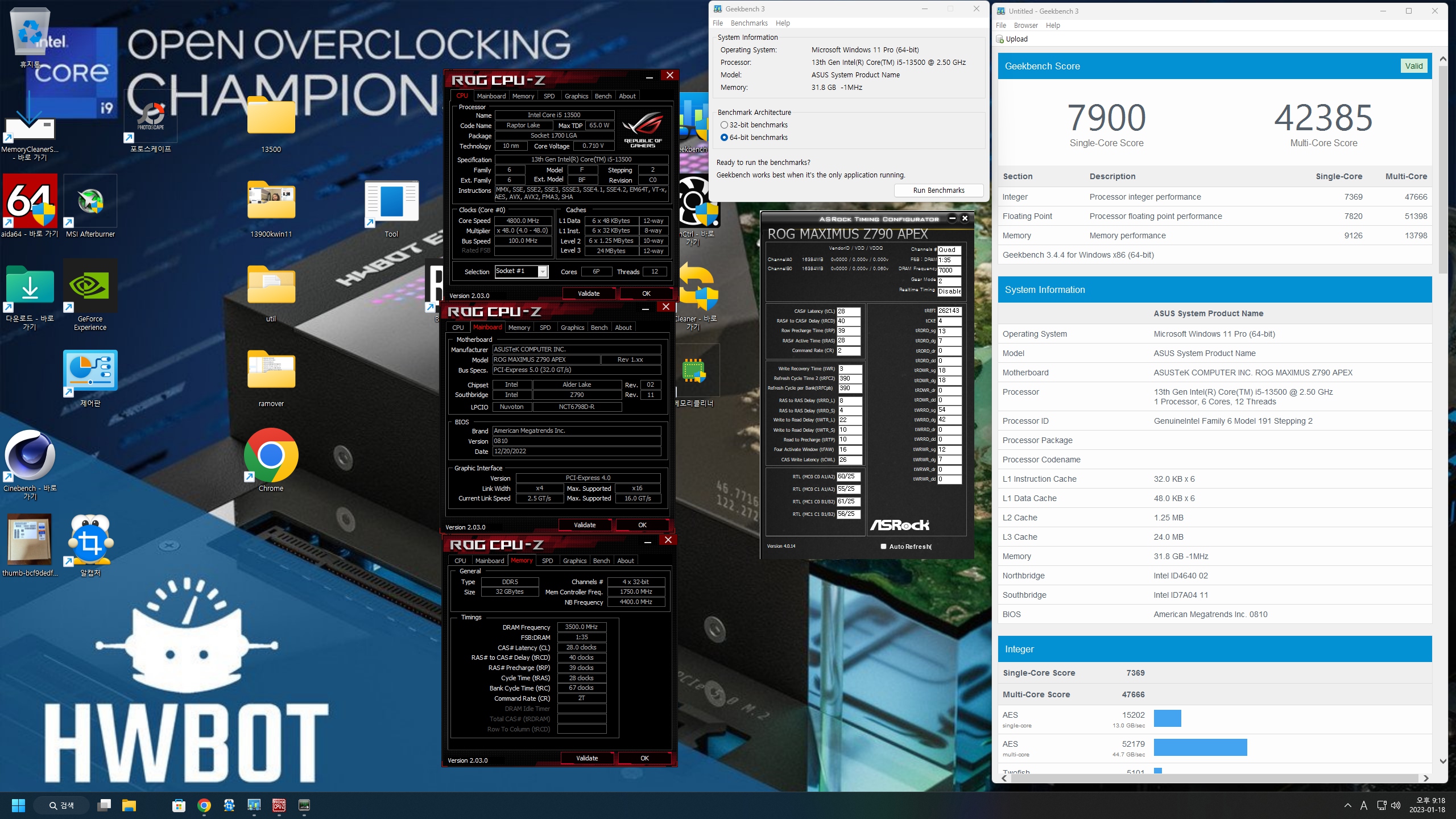
Task: Launch the ALCapture desktop shortcut
Action: point(90,545)
